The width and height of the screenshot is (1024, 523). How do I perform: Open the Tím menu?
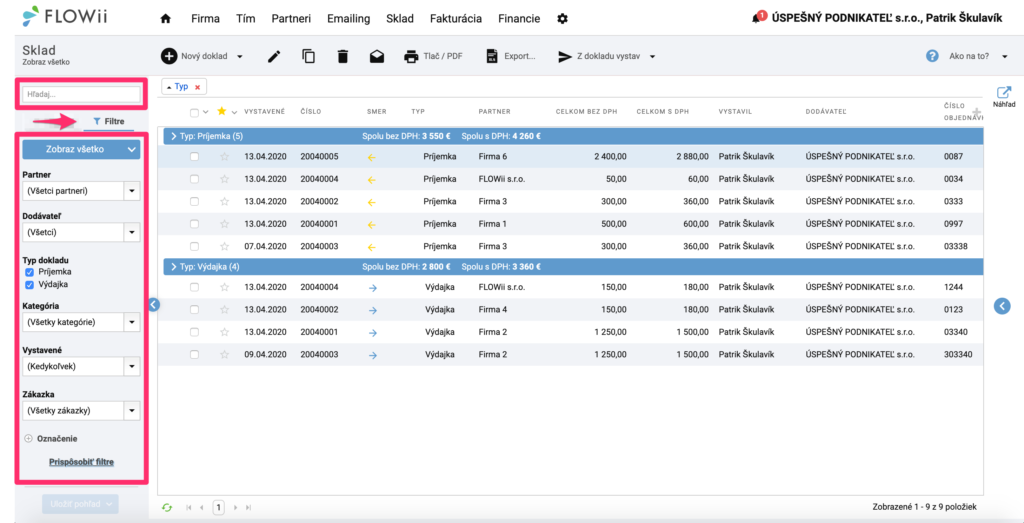(x=246, y=19)
